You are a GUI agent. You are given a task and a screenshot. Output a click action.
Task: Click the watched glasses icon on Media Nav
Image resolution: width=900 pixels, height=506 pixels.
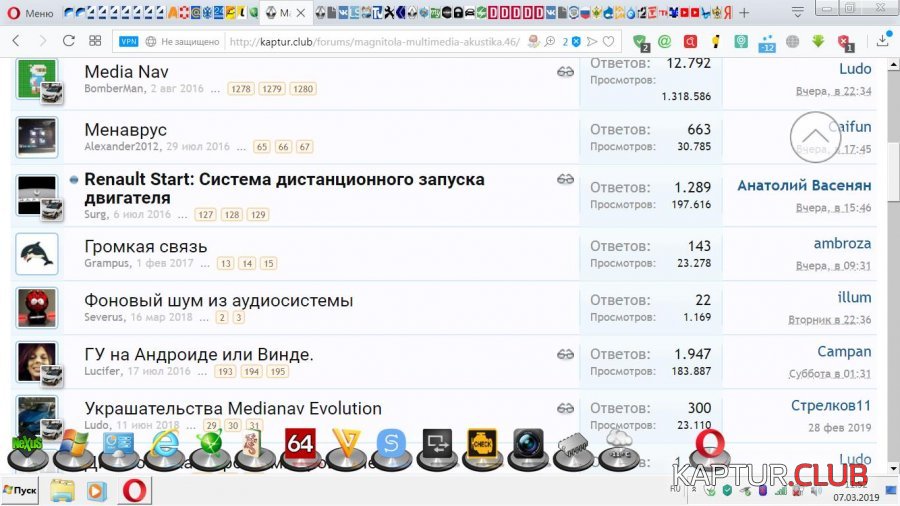[x=565, y=72]
